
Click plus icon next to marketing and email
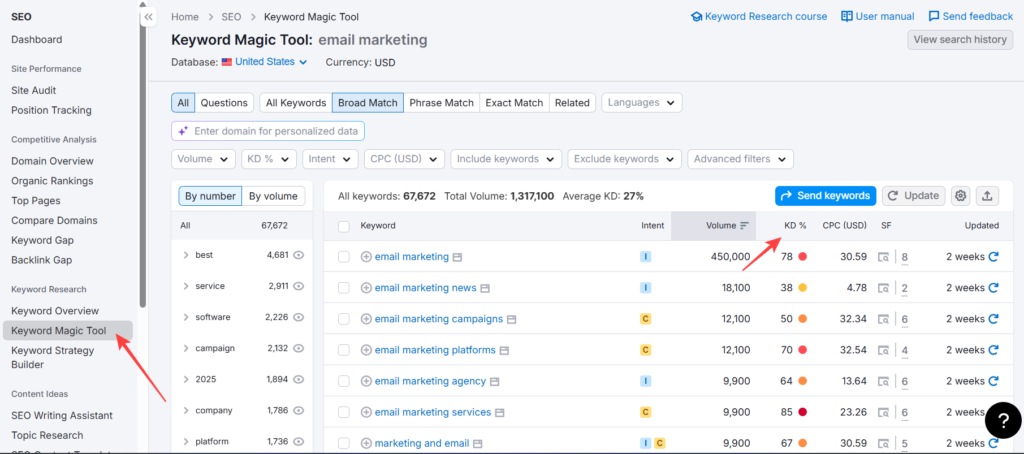click(x=366, y=444)
